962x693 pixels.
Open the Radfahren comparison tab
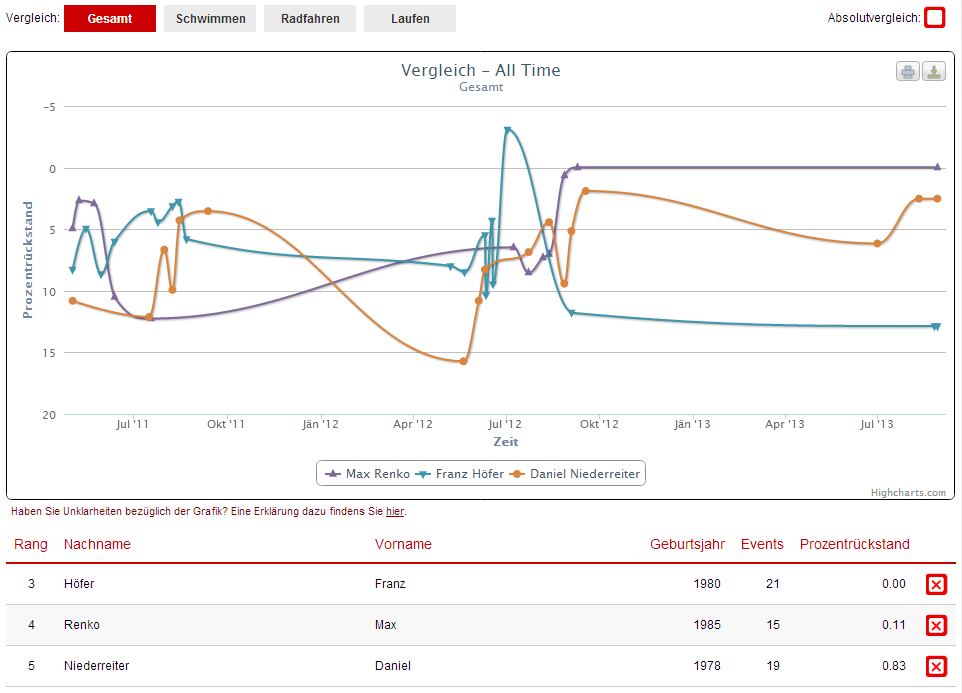310,19
